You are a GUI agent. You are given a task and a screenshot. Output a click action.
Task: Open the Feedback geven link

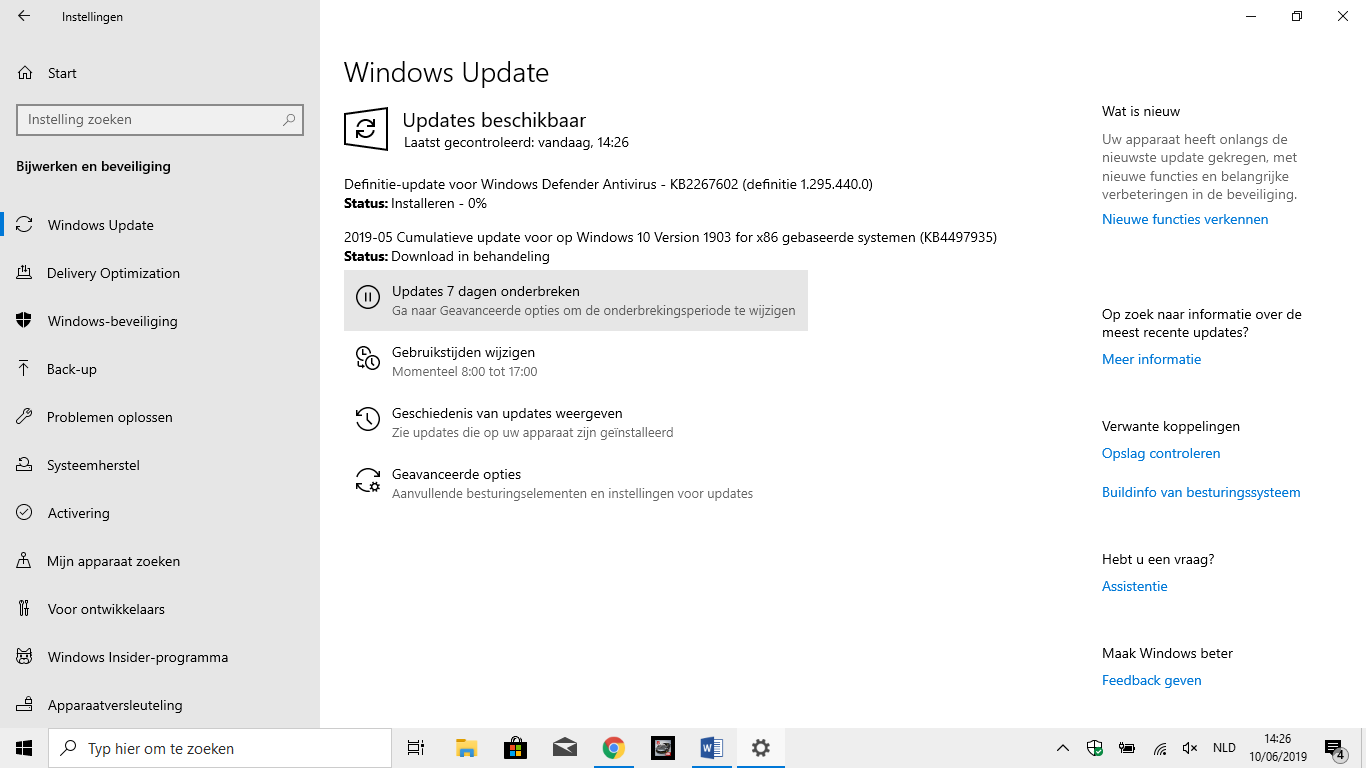click(x=1152, y=680)
